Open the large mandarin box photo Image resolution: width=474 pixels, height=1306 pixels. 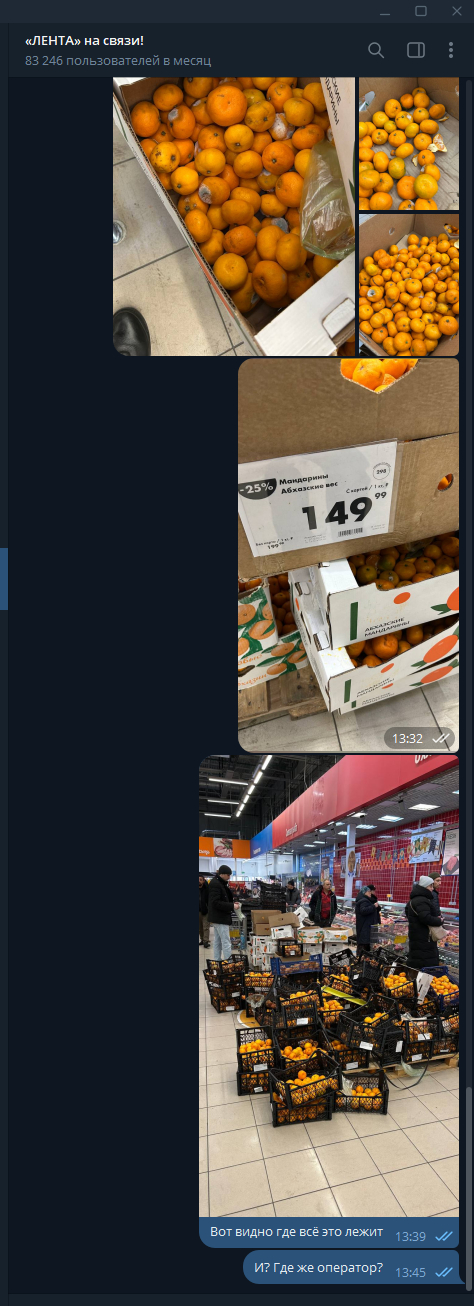coord(234,216)
